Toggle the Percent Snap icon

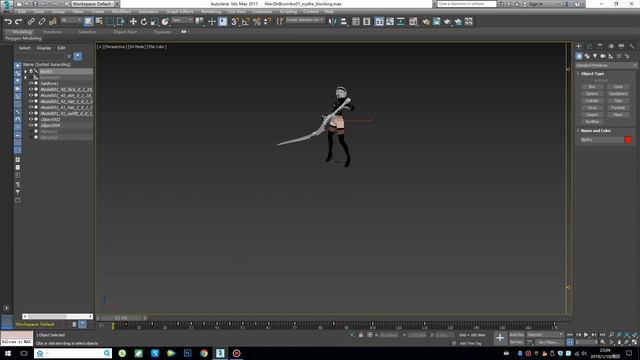pyautogui.click(x=256, y=22)
